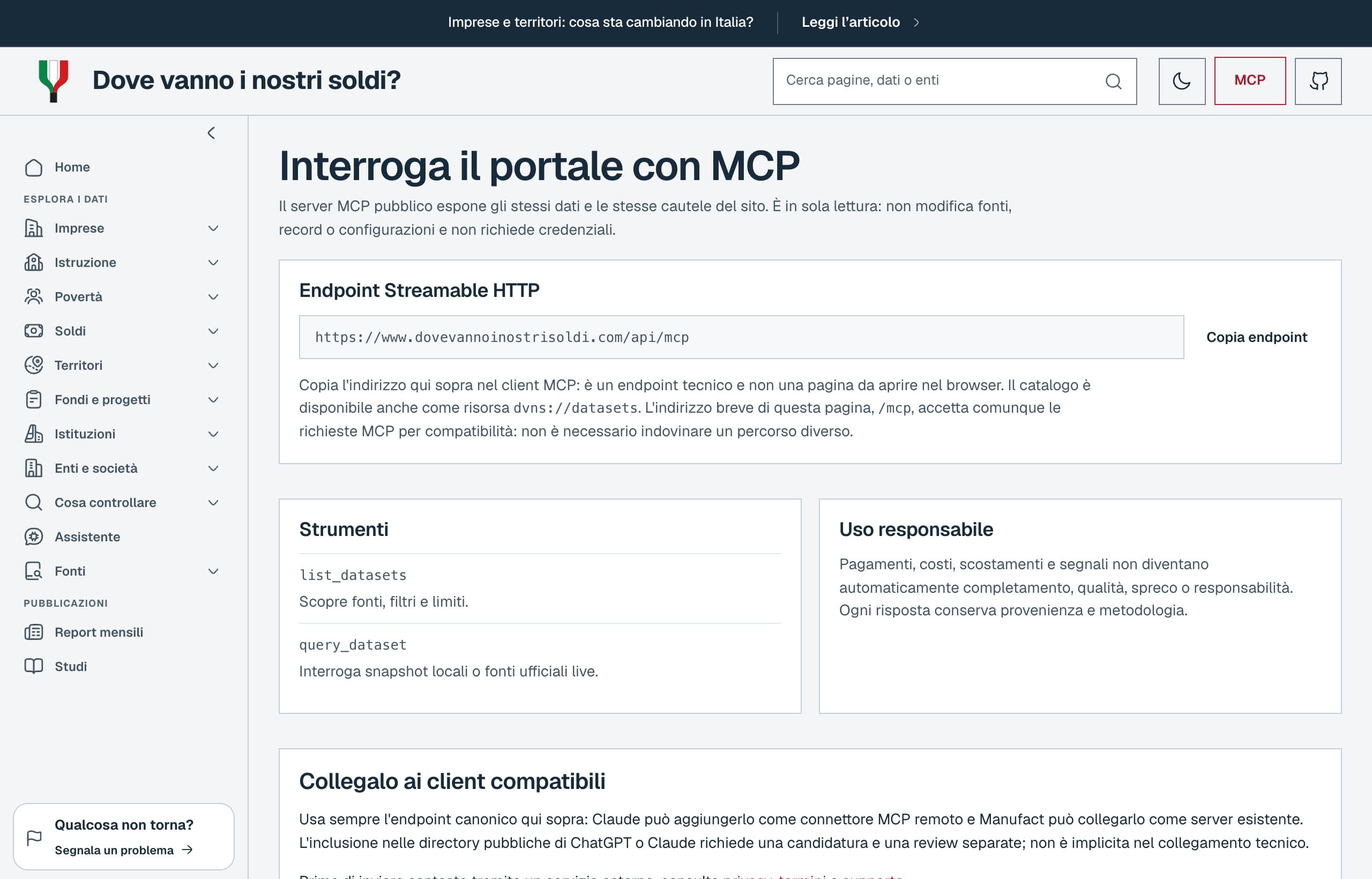Viewport: 1372px width, 879px height.
Task: Click the Cosa controllare magnifier icon
Action: pyautogui.click(x=34, y=502)
